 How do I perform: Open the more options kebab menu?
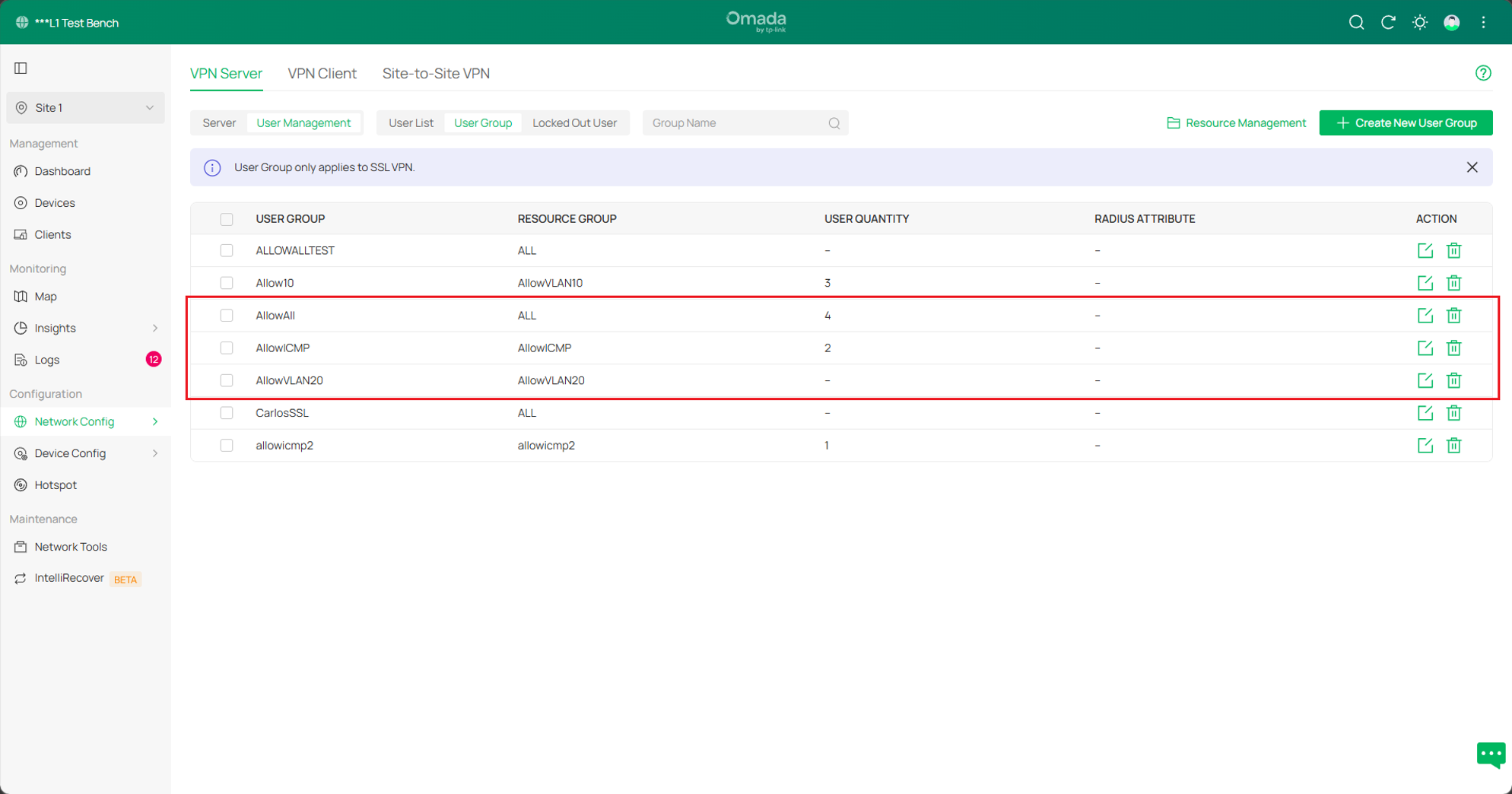[1483, 22]
